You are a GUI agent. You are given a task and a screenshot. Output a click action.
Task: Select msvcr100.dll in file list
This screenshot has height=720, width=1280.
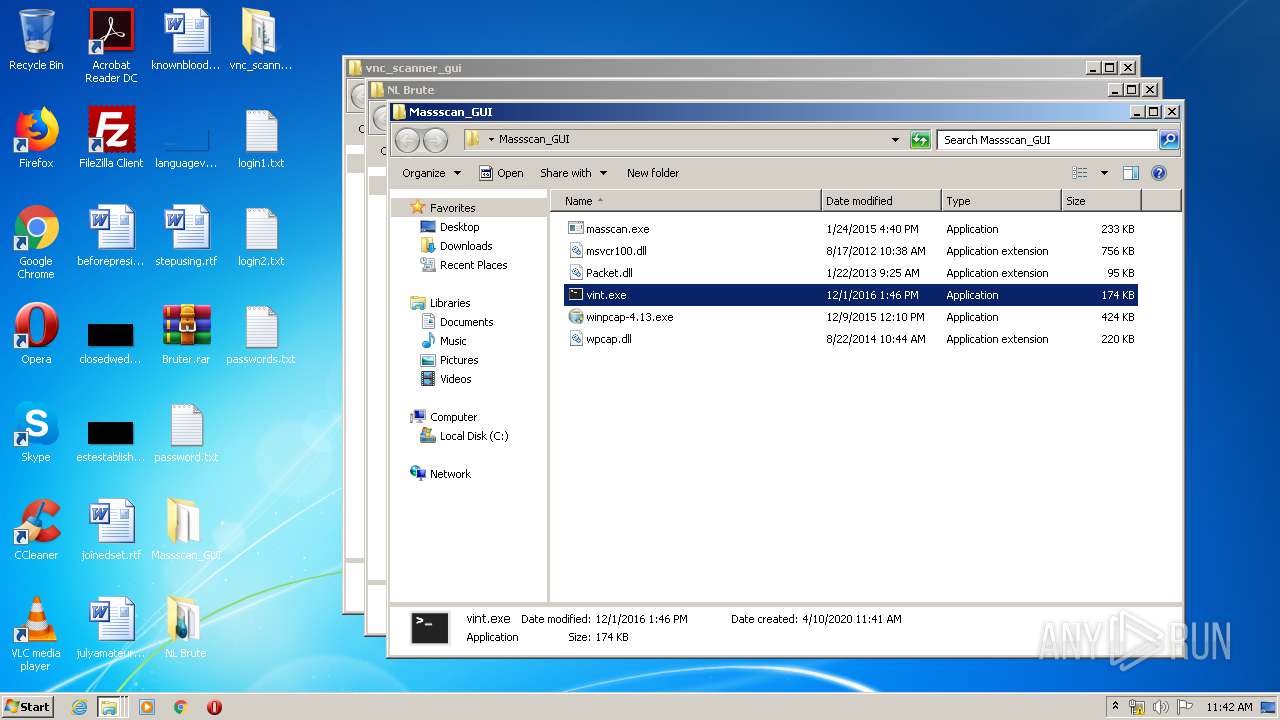pyautogui.click(x=851, y=251)
